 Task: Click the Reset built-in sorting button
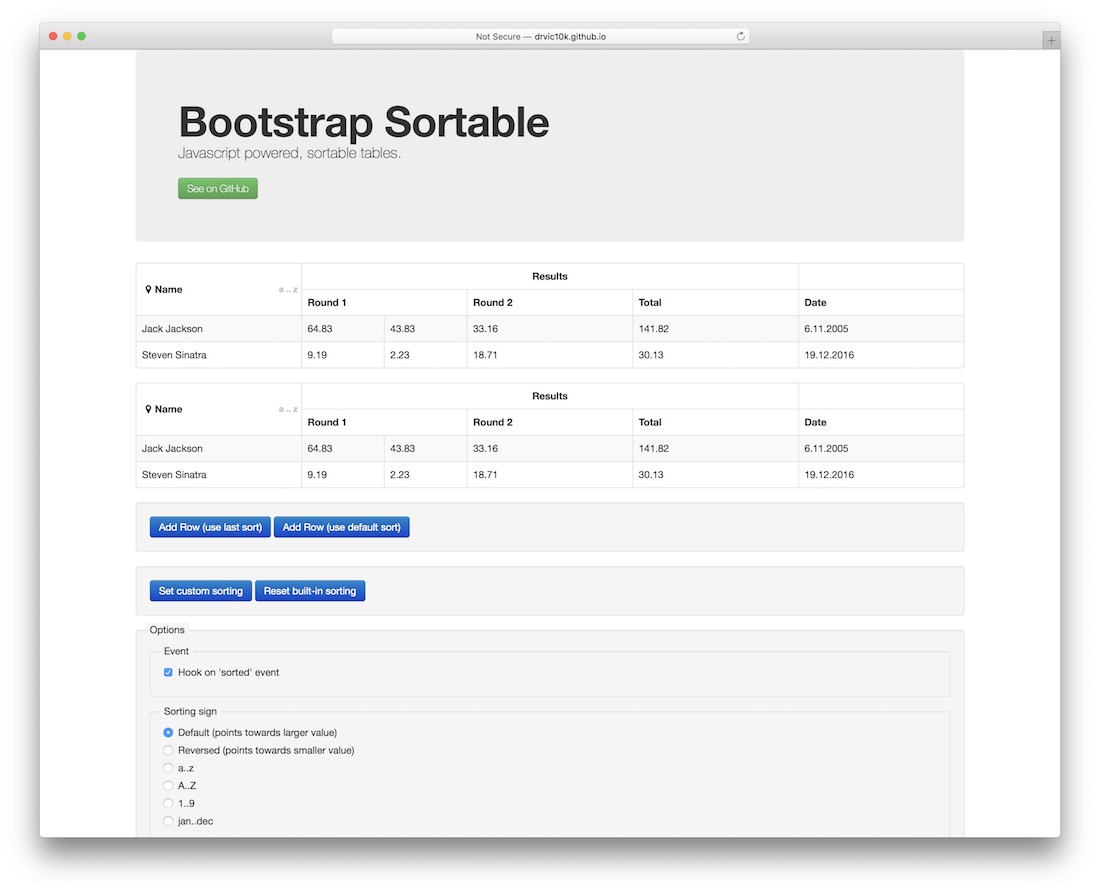[x=310, y=591]
